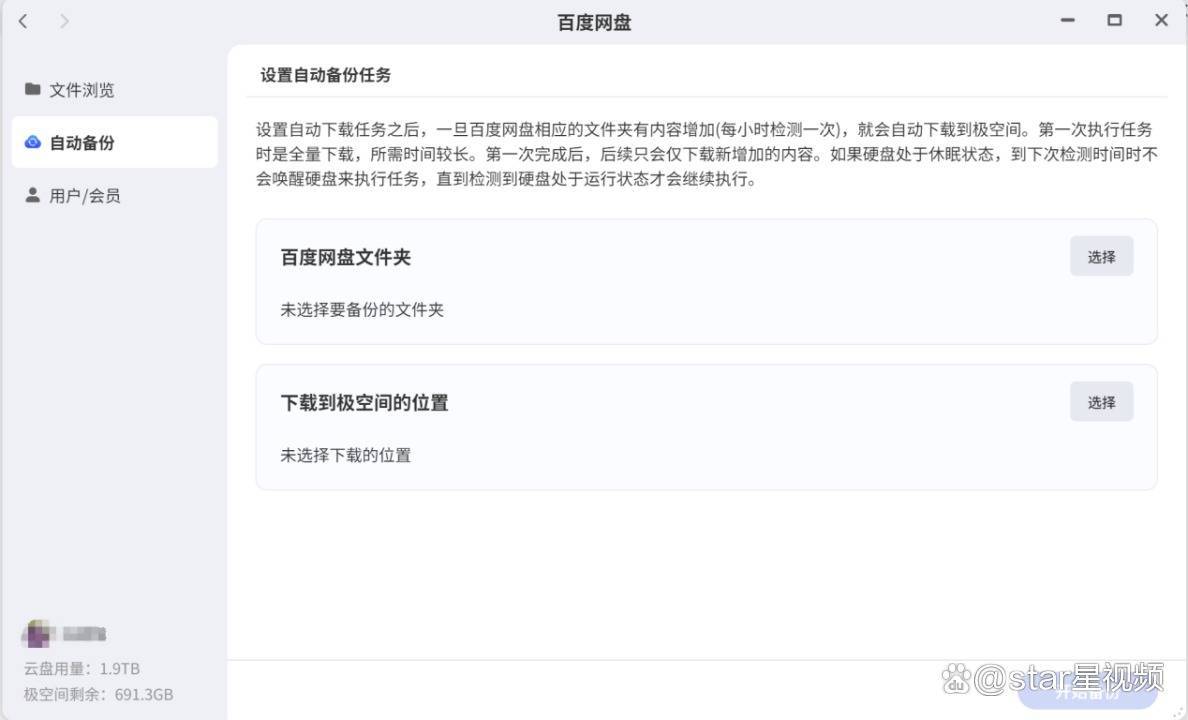Open the 文件浏览 sidebar item
Image resolution: width=1188 pixels, height=720 pixels.
tap(114, 89)
